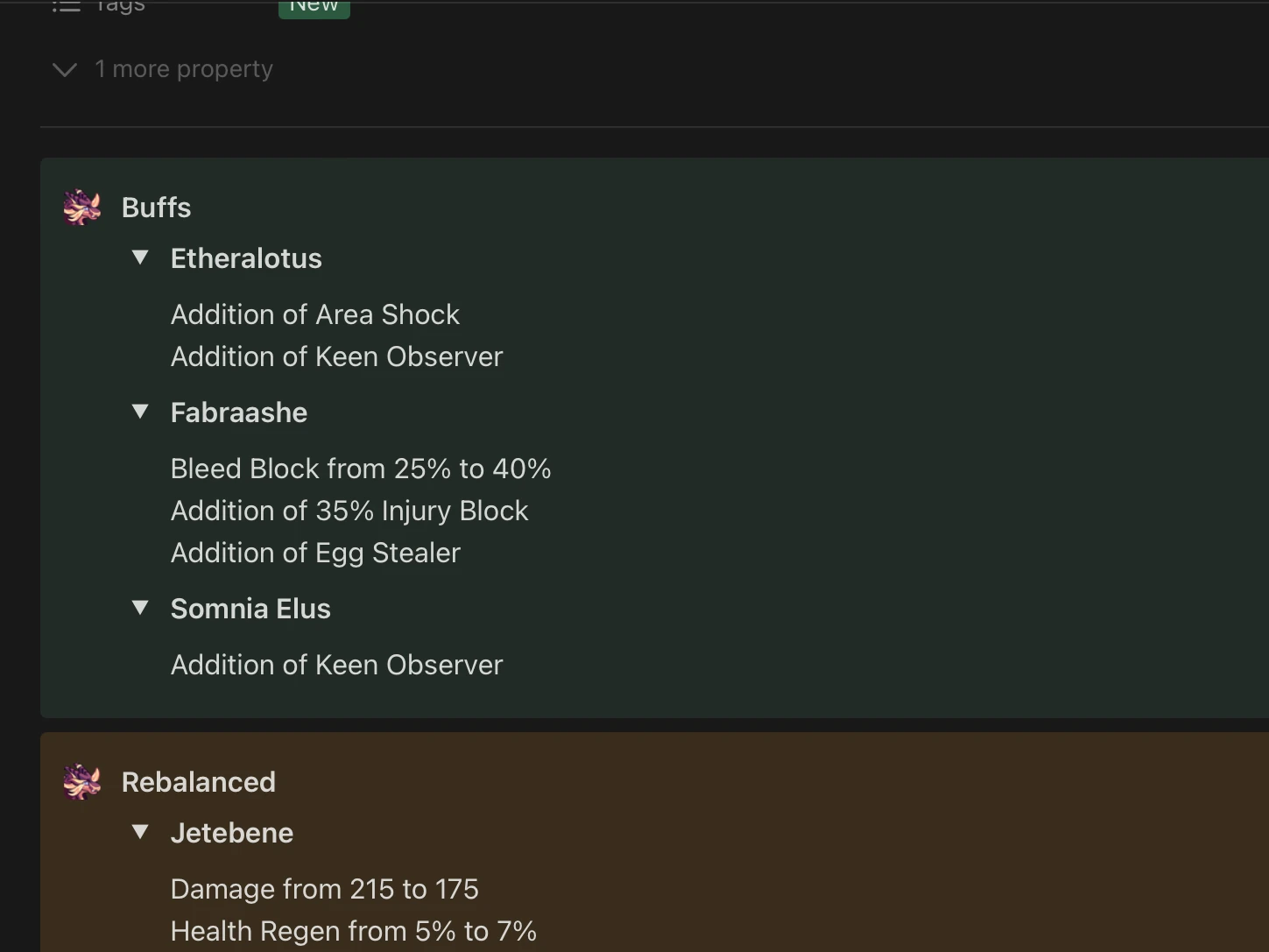Screen dimensions: 1269x952
Task: Click Addition of Keen Observer under Etheralotus
Action: [x=336, y=356]
